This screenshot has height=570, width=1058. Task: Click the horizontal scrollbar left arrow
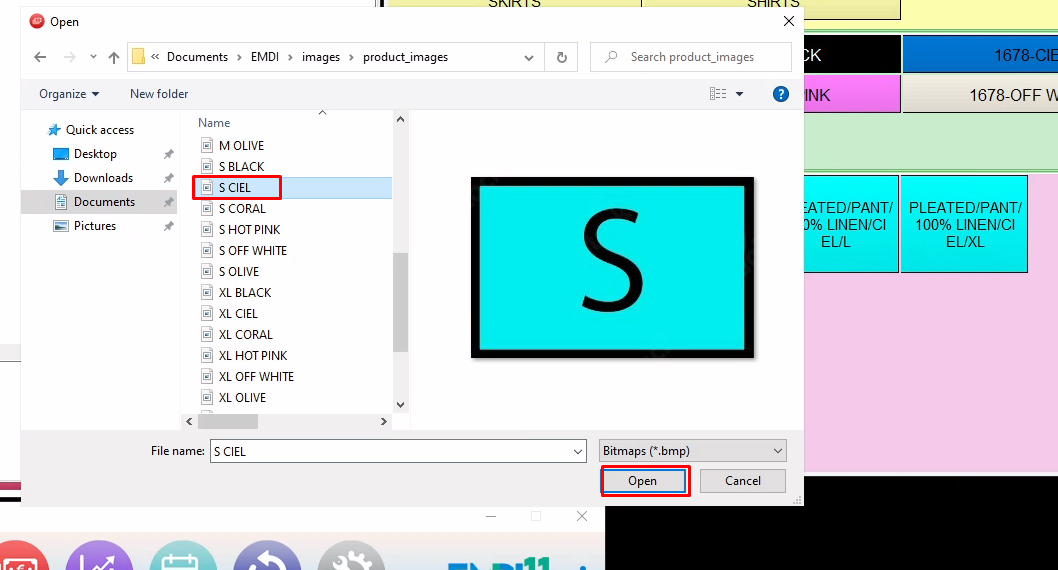tap(190, 422)
